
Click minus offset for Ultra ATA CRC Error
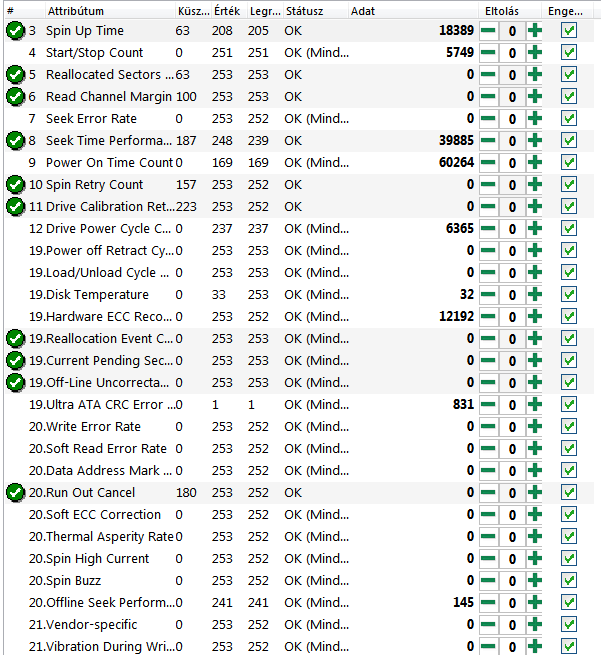(x=488, y=405)
